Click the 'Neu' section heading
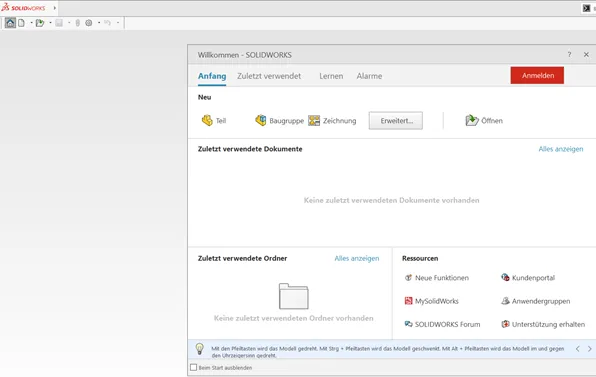This screenshot has height=377, width=596. tap(204, 97)
